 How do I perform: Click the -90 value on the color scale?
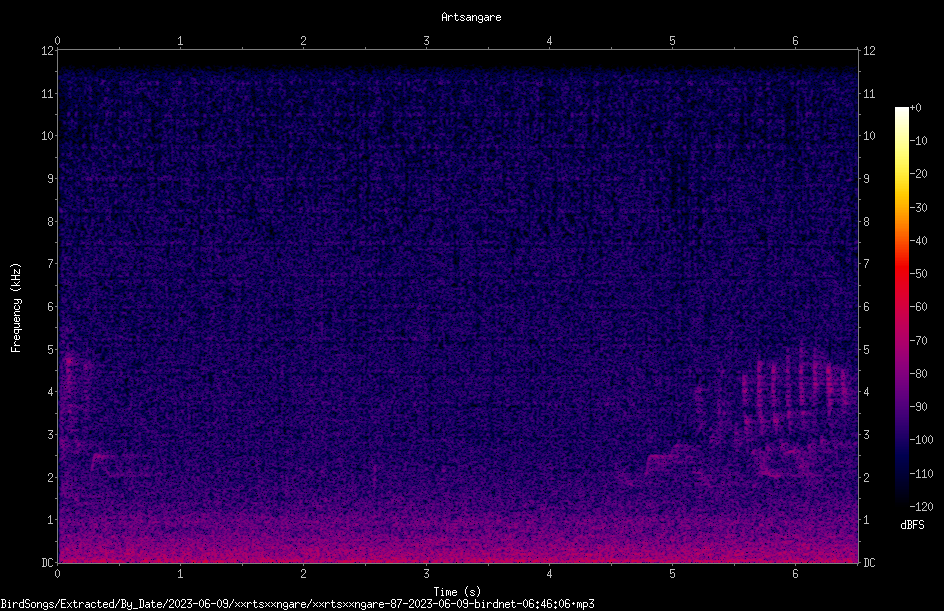(x=919, y=407)
